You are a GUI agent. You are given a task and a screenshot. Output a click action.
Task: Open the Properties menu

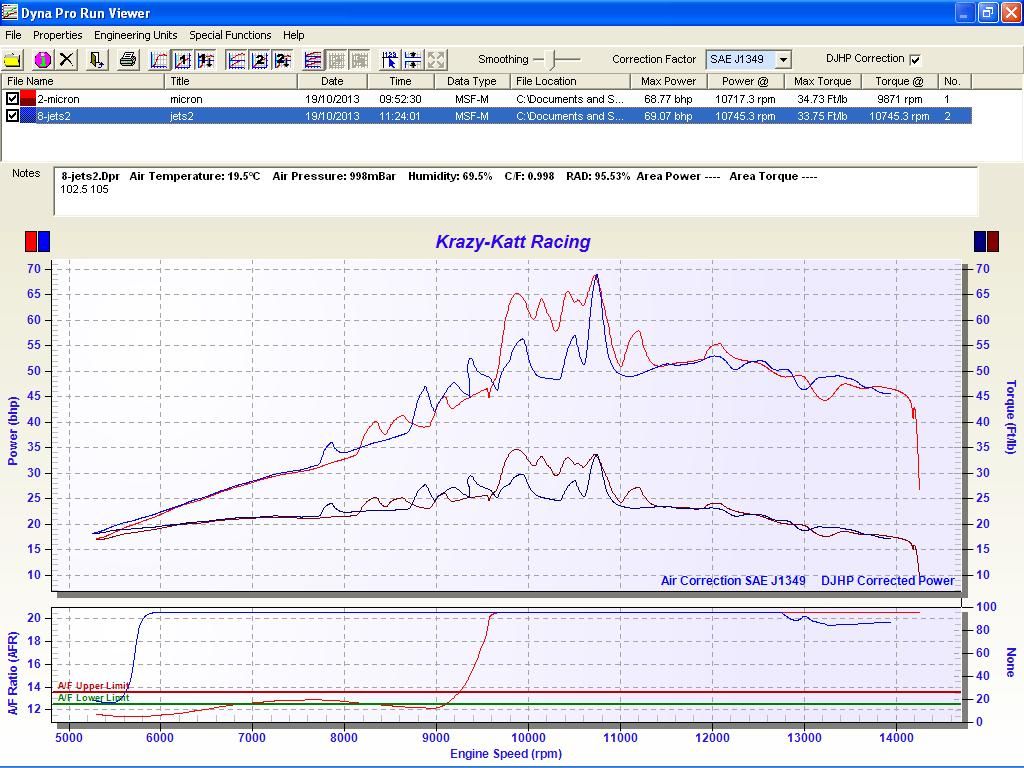[x=57, y=35]
